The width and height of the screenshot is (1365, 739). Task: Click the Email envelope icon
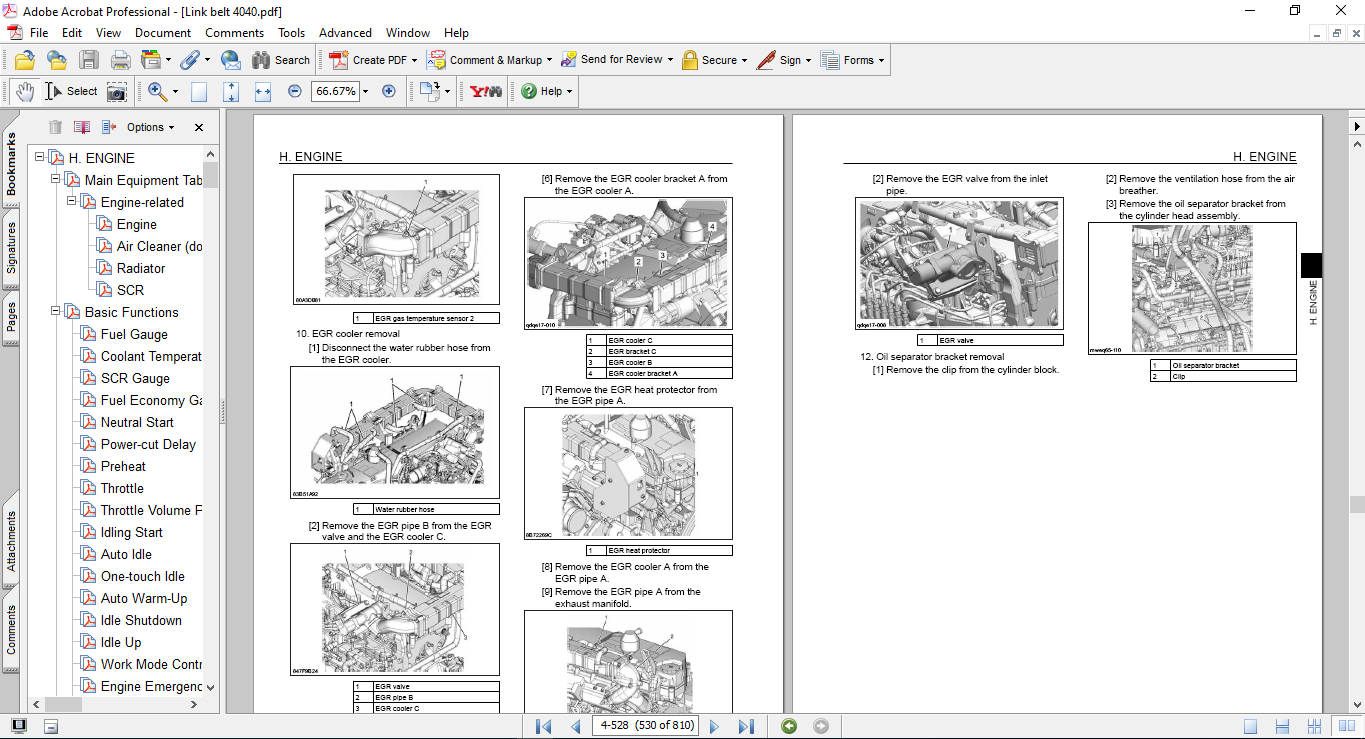(x=231, y=60)
